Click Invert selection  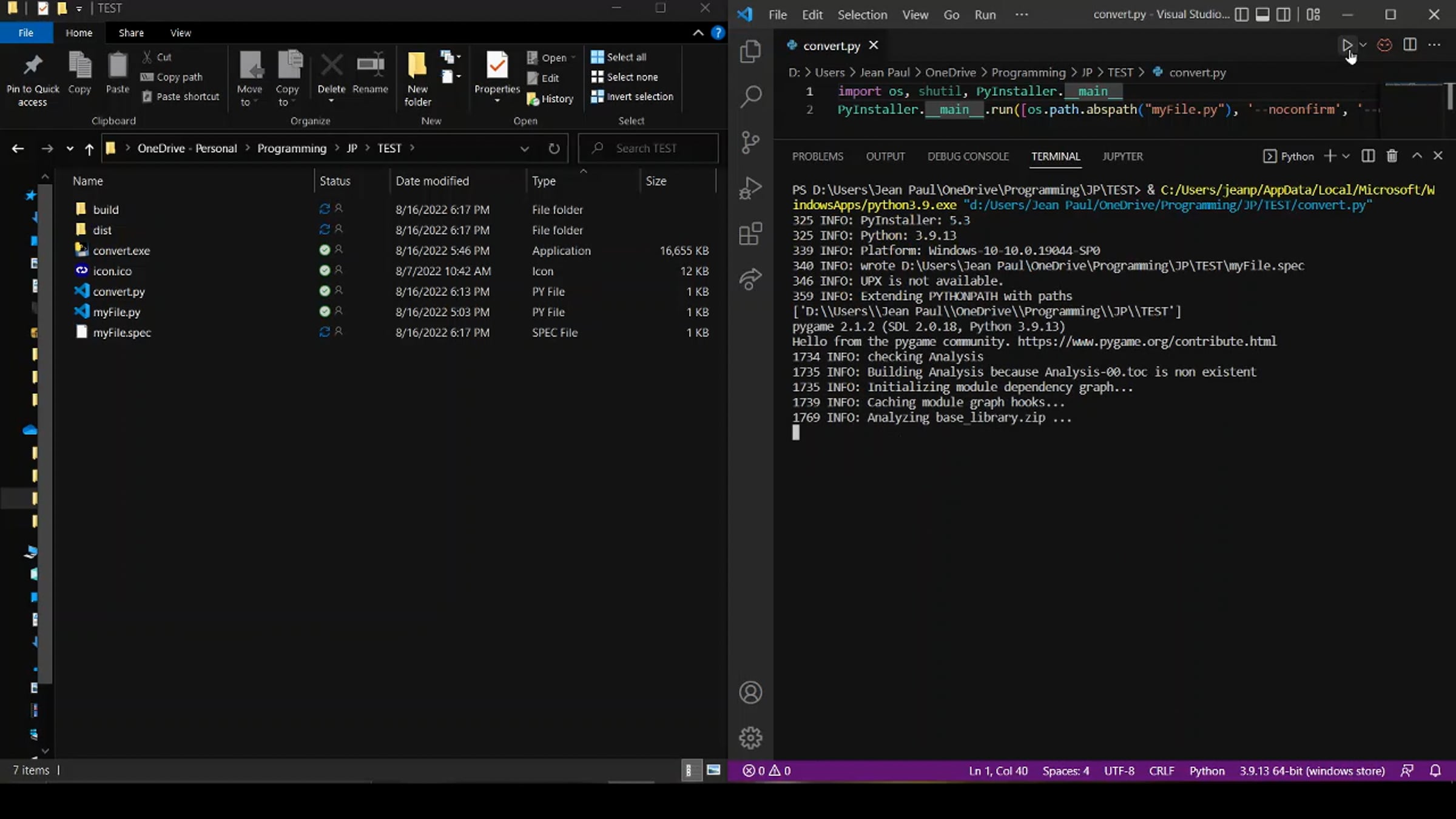(632, 96)
